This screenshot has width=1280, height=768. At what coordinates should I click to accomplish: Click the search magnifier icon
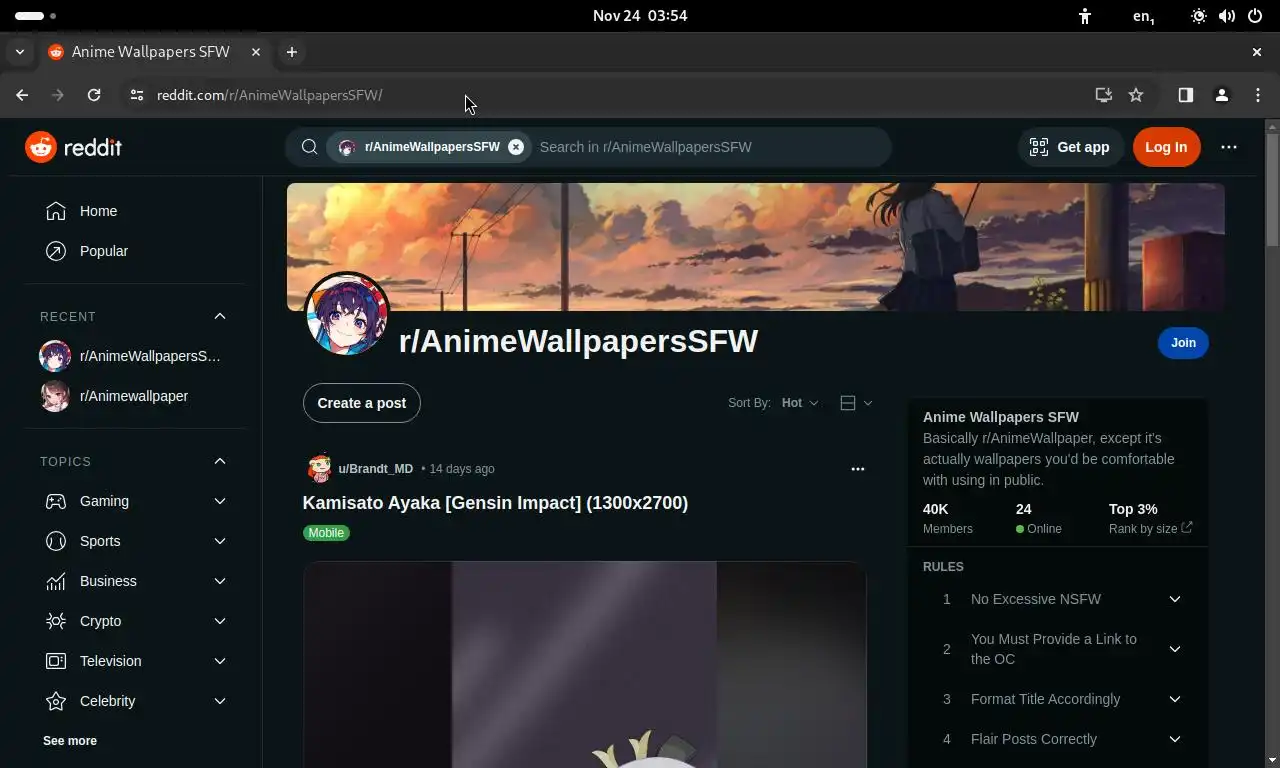[x=310, y=147]
